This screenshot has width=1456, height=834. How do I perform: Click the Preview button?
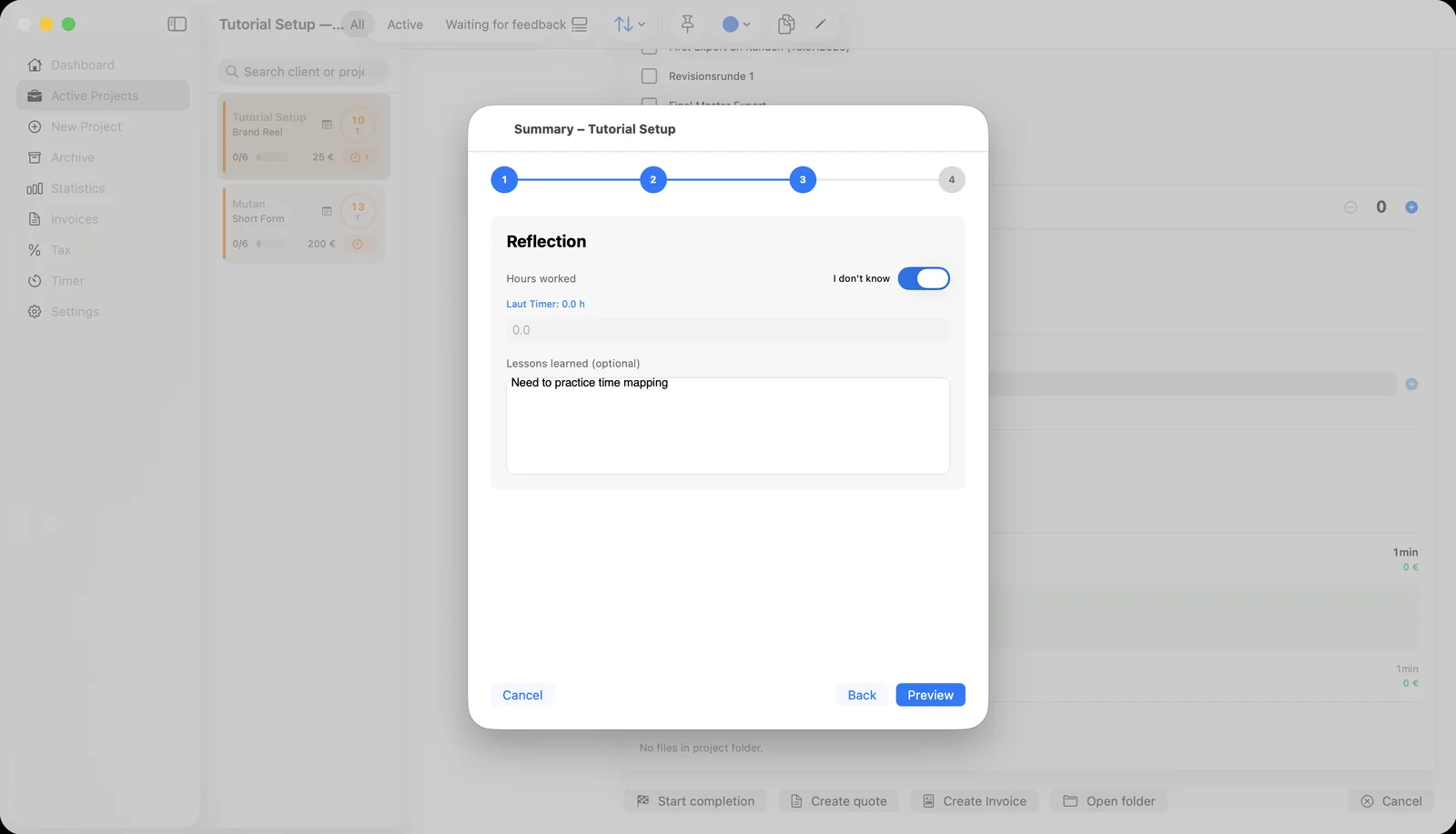coord(930,695)
